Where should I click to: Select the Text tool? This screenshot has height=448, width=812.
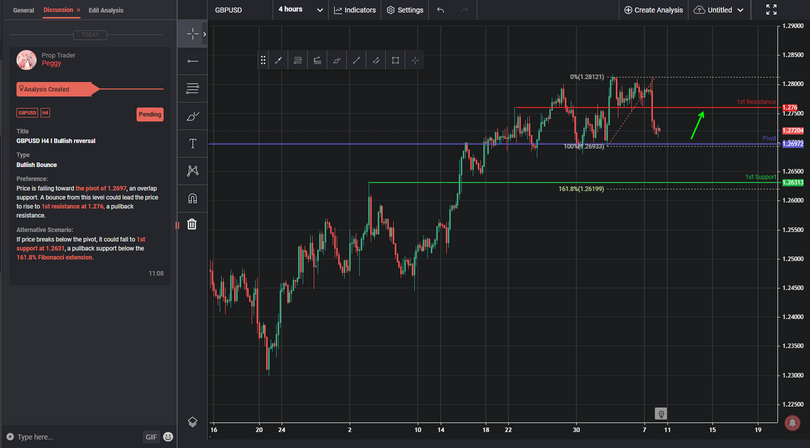pyautogui.click(x=192, y=143)
